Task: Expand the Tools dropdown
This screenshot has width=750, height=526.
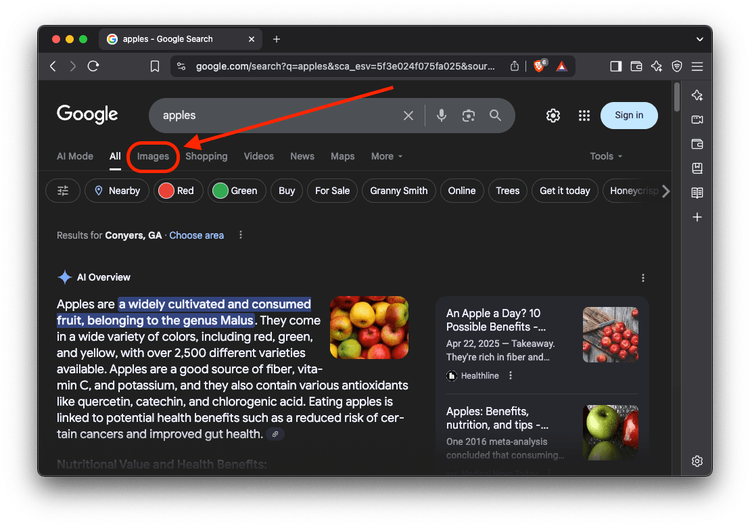Action: click(606, 156)
